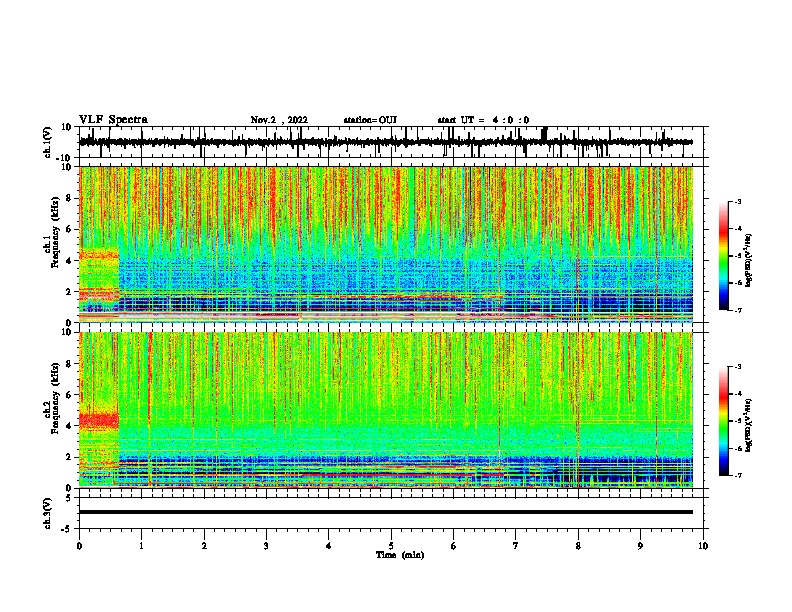The width and height of the screenshot is (792, 612).
Task: Click time axis tick label '1'
Action: pyautogui.click(x=141, y=546)
